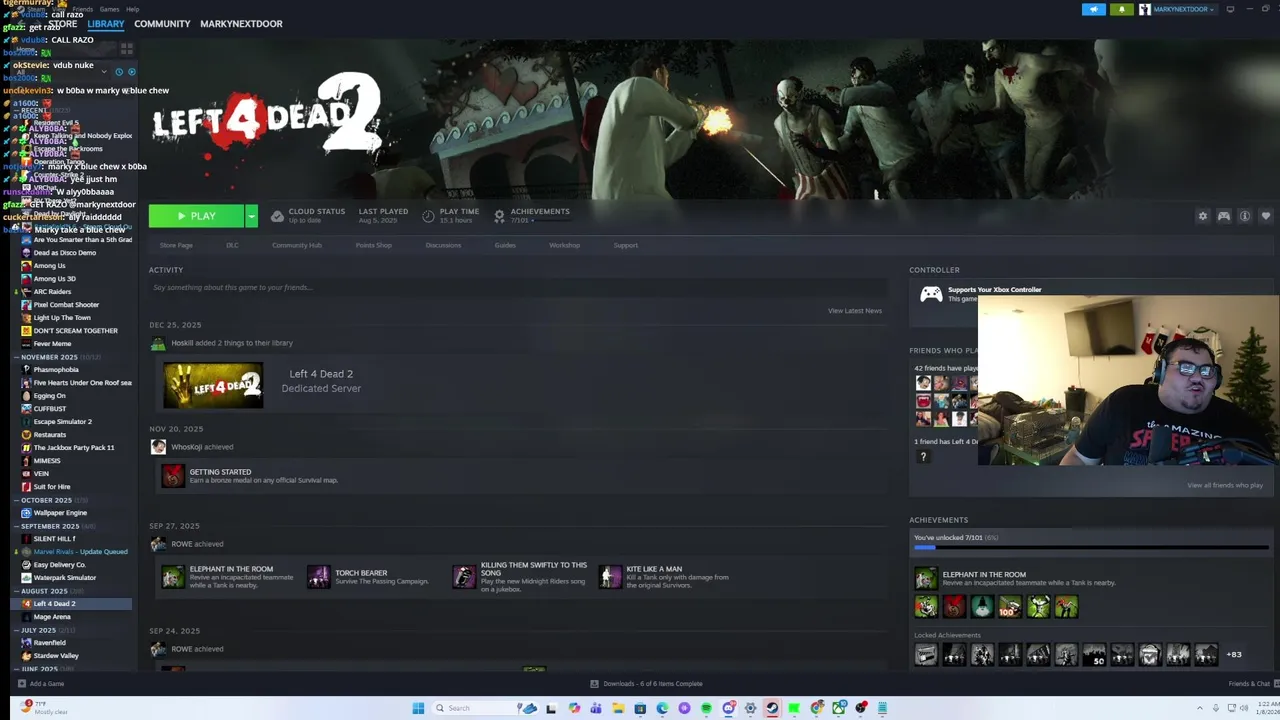Viewport: 1280px width, 720px height.
Task: Open the Windows Start button
Action: [x=418, y=708]
